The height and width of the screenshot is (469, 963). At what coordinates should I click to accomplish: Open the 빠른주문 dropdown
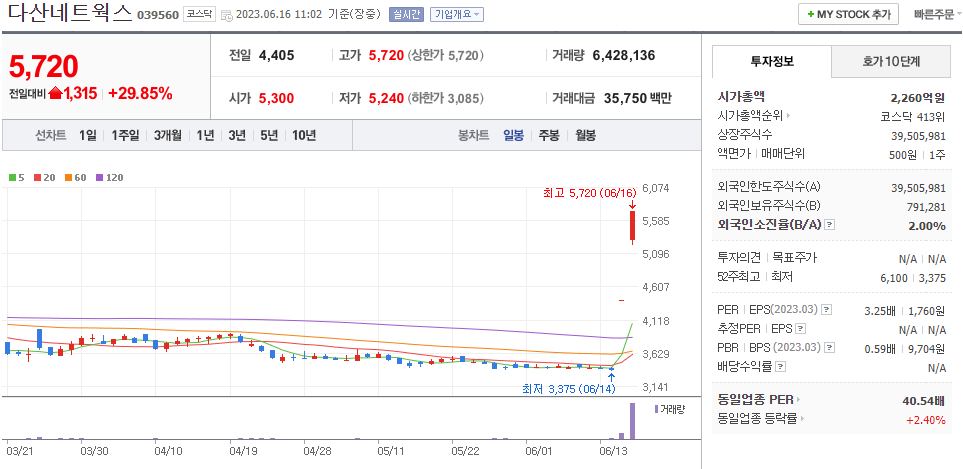pos(936,14)
